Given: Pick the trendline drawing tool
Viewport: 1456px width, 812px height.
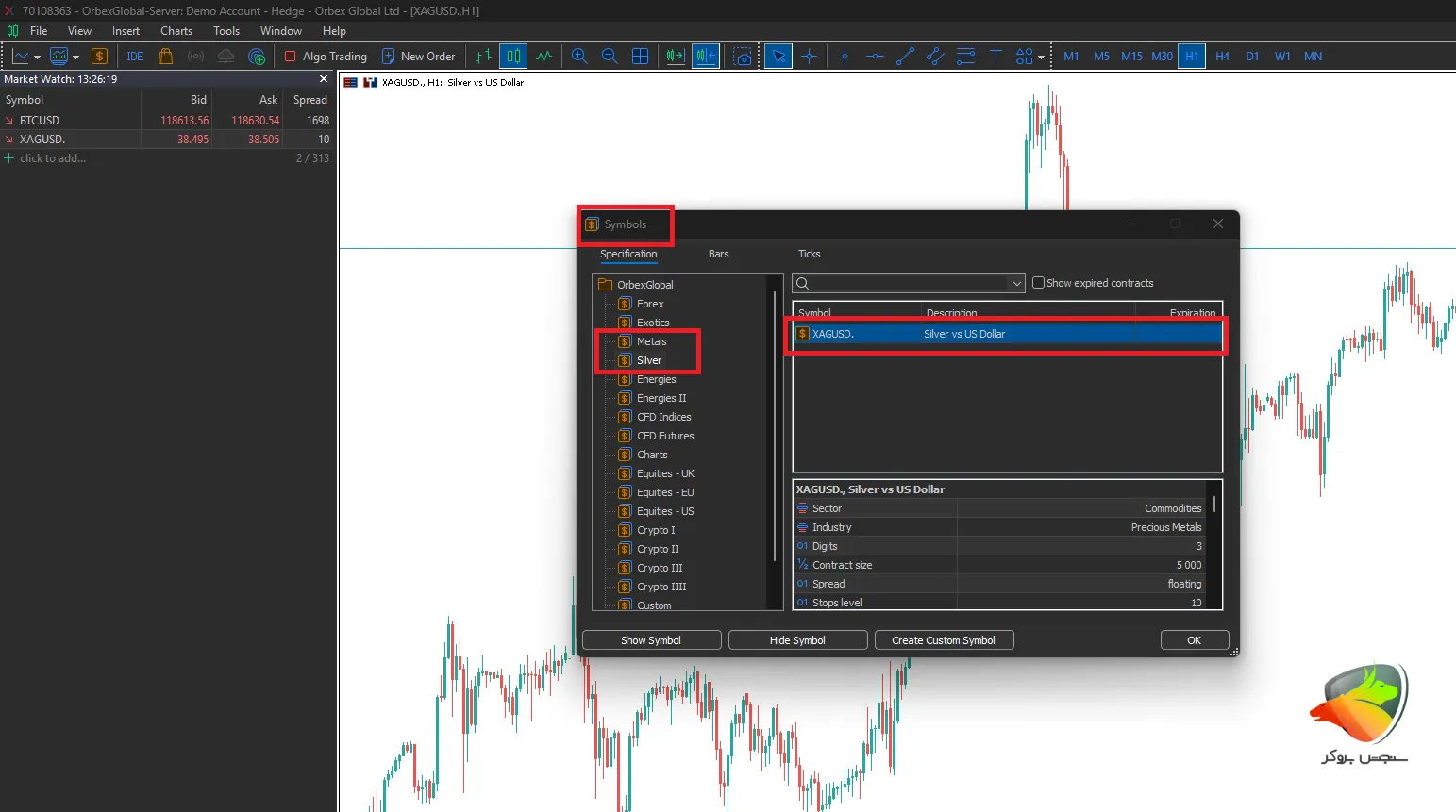Looking at the screenshot, I should click(x=905, y=57).
